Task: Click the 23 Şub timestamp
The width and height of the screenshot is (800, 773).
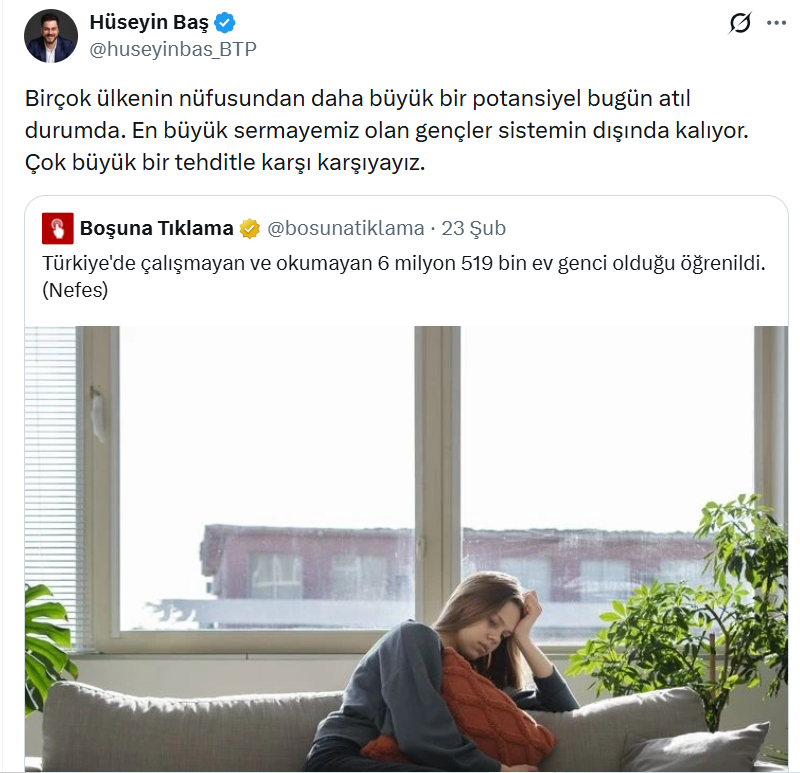Action: tap(473, 228)
